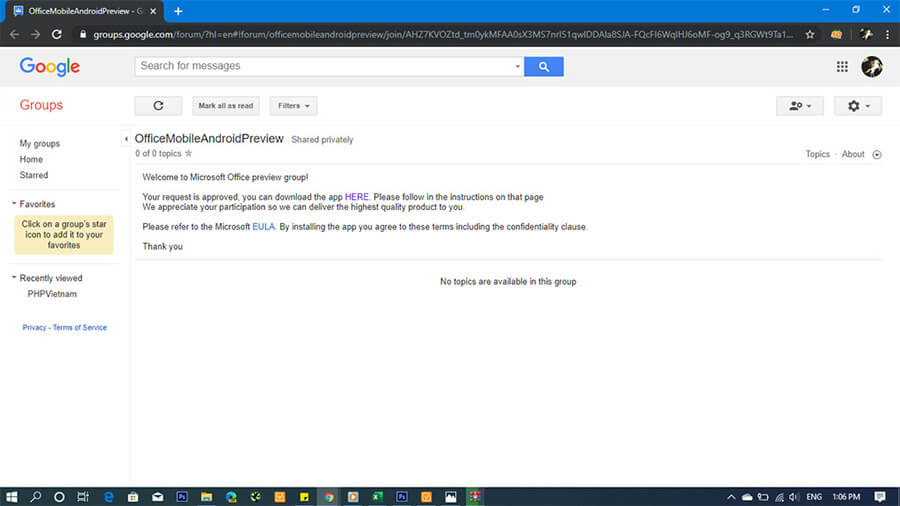Open the Google apps grid
Viewport: 900px width, 506px height.
842,66
